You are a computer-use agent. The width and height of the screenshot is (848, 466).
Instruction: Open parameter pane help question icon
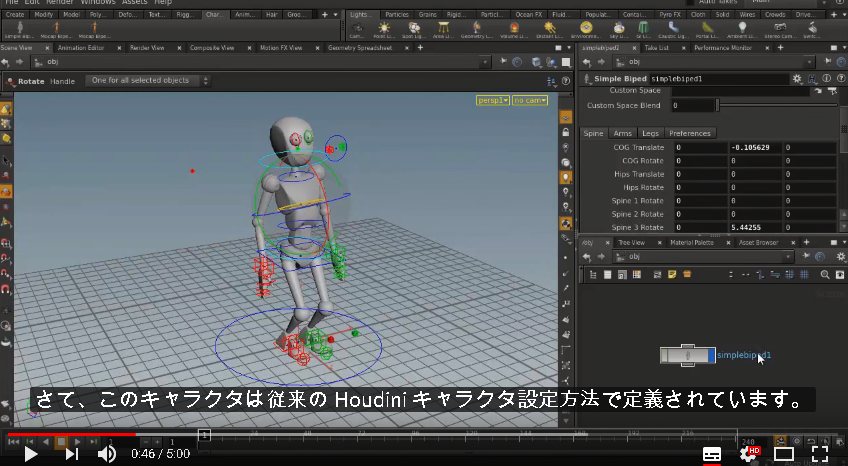pos(841,78)
